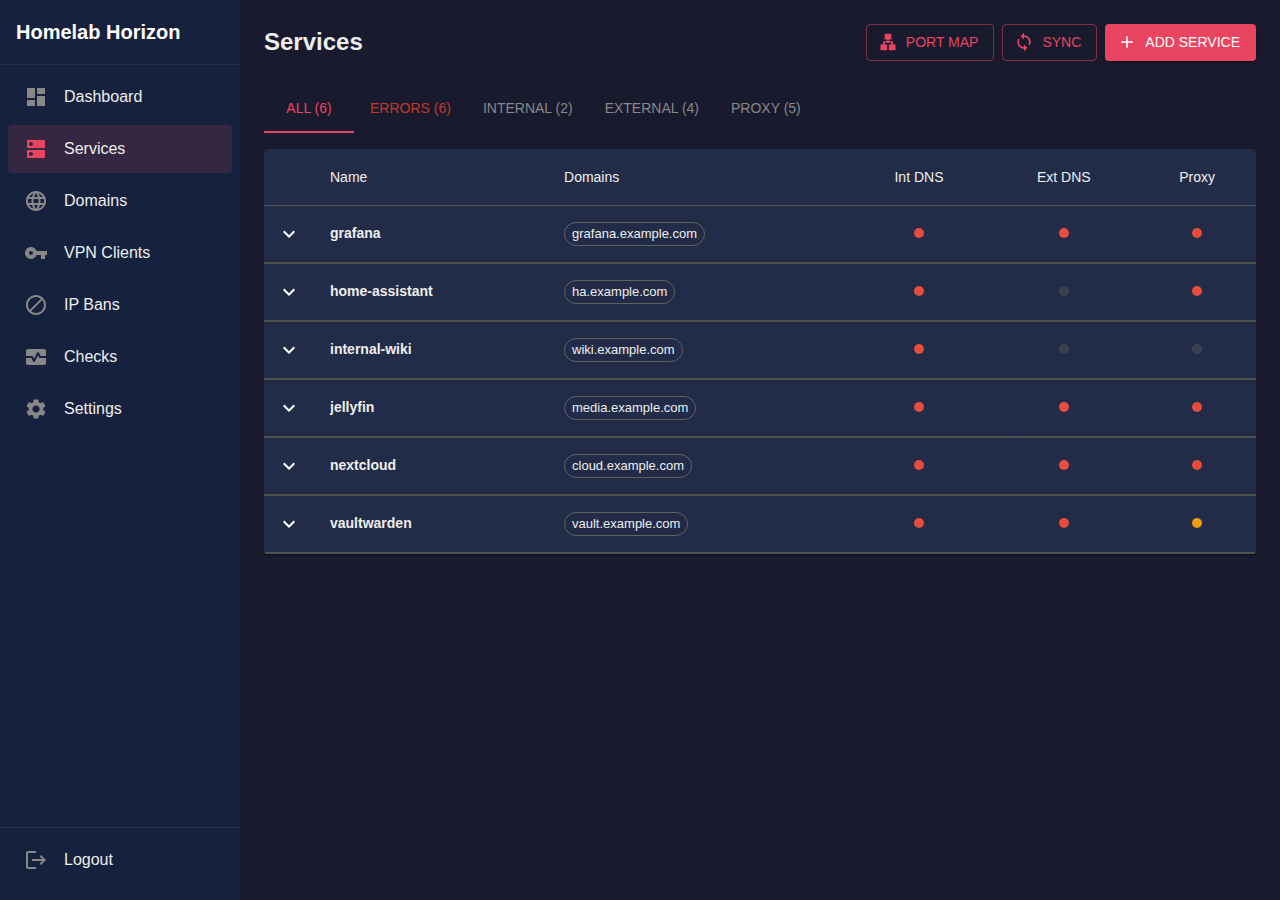Click the circular arrows Sync icon
This screenshot has height=900, width=1280.
[1024, 42]
